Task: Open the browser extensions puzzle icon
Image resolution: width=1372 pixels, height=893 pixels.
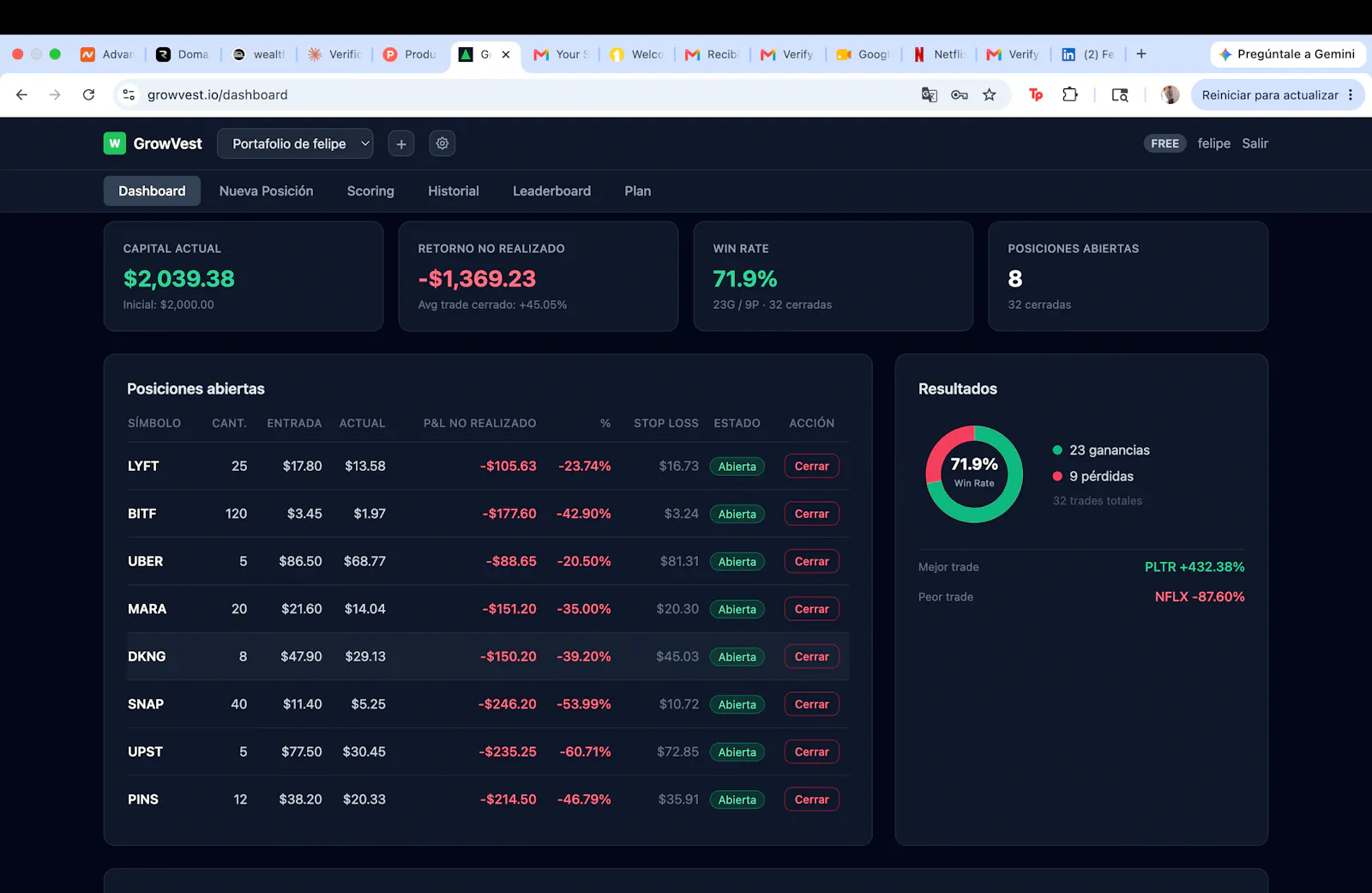Action: coord(1070,94)
